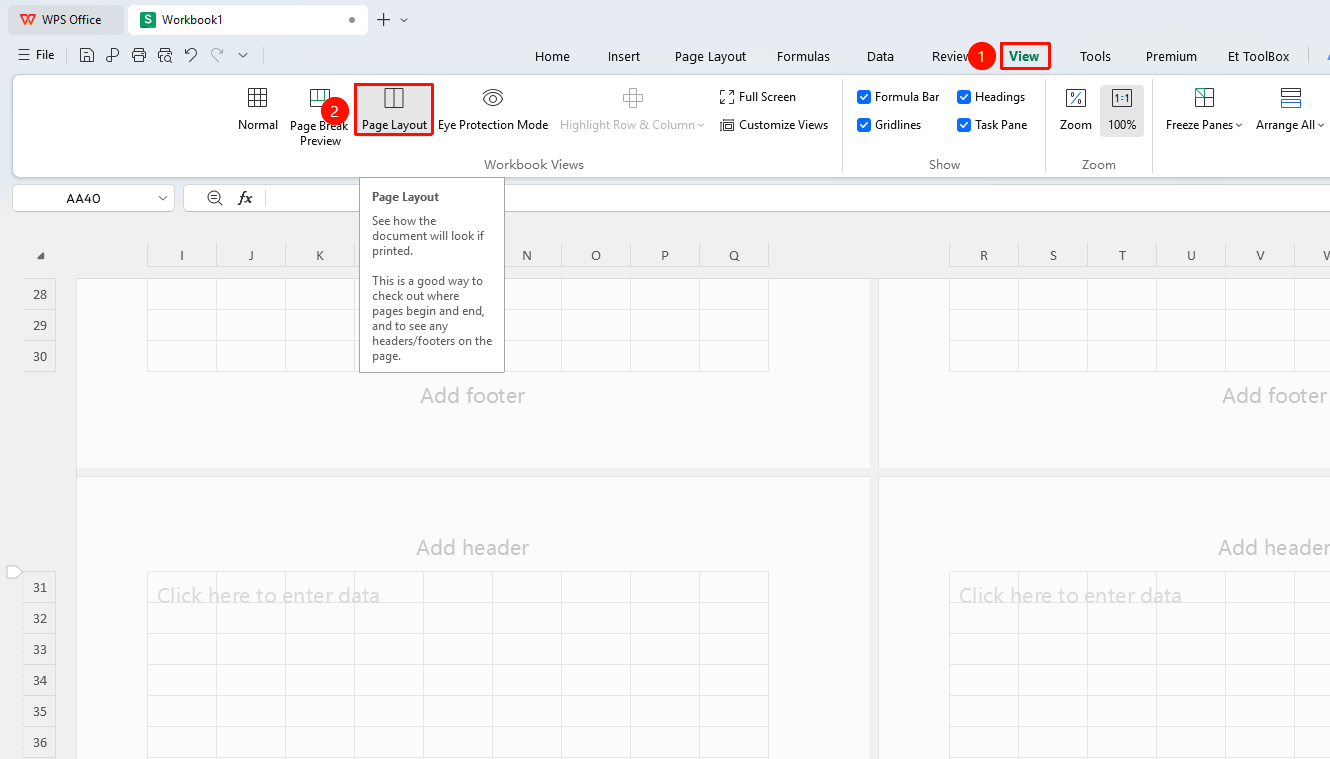This screenshot has width=1330, height=759.
Task: Open Customize Views
Action: [774, 125]
